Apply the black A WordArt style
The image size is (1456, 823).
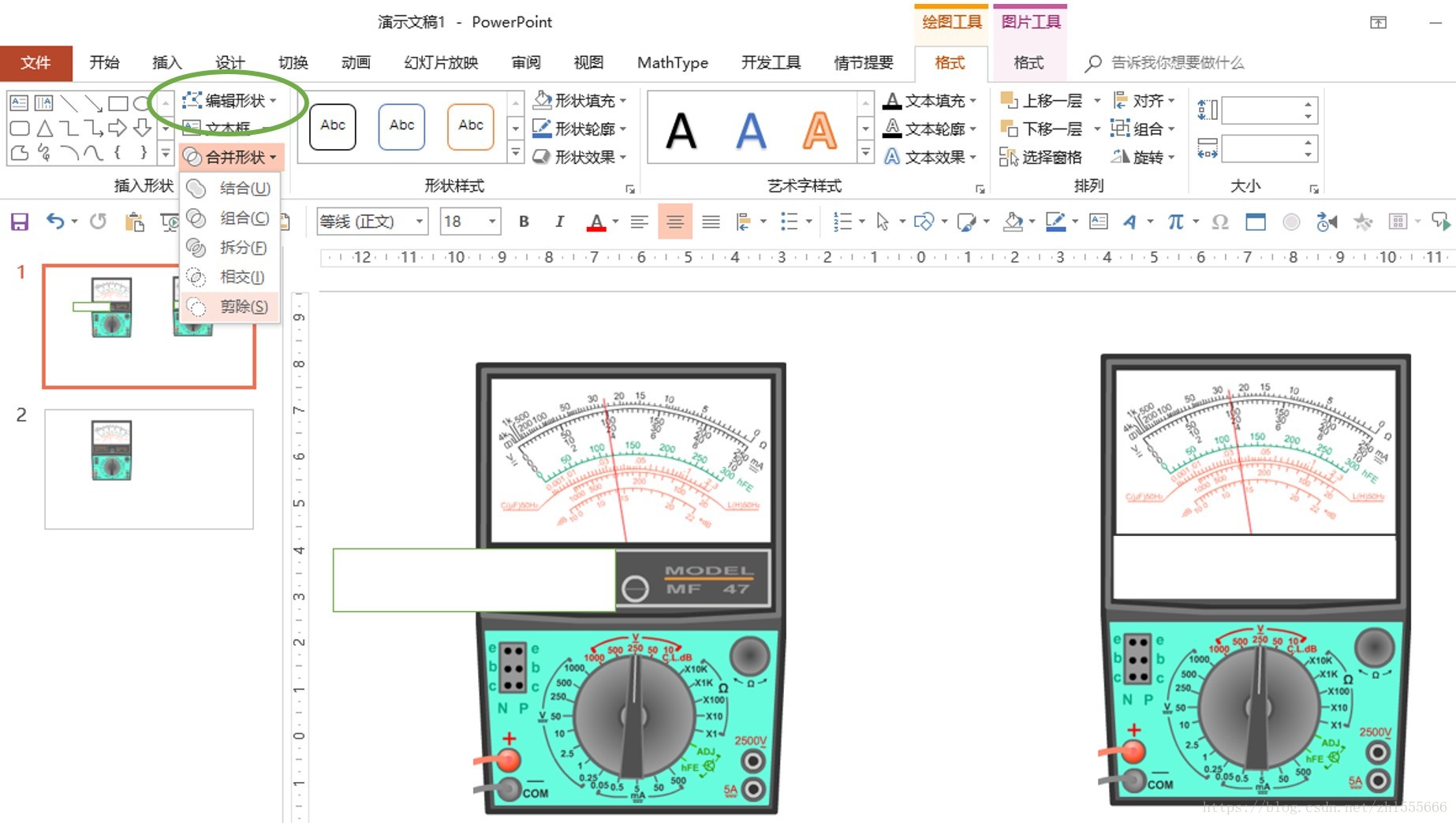point(681,131)
